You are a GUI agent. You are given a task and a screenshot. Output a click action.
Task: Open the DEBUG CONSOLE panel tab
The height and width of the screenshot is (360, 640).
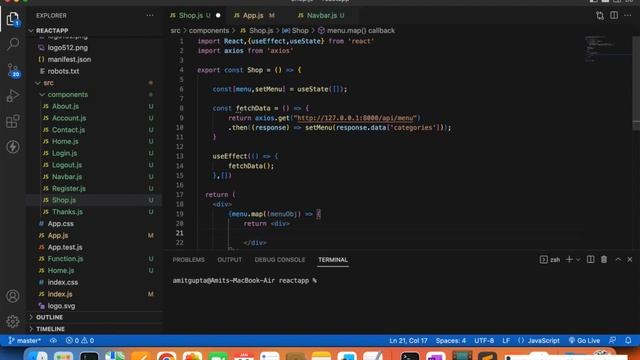pyautogui.click(x=280, y=260)
